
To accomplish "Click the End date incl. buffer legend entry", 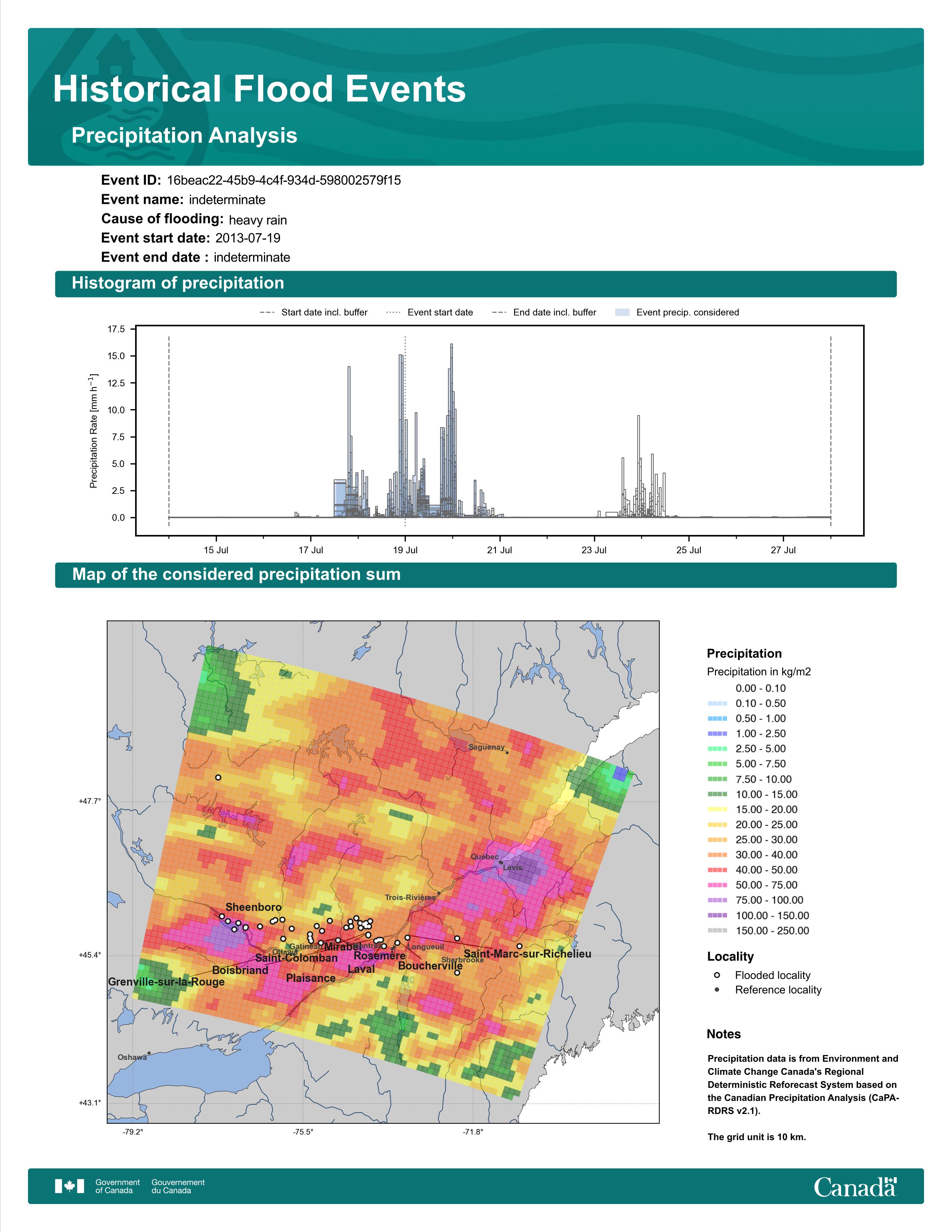I will (544, 312).
